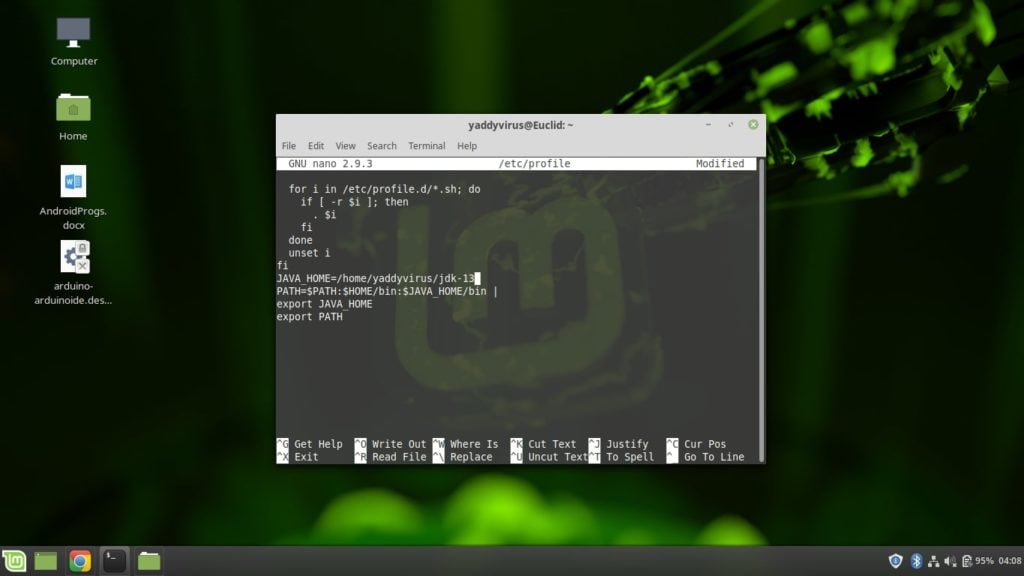Viewport: 1024px width, 576px height.
Task: Open the battery power tray icon
Action: point(967,561)
